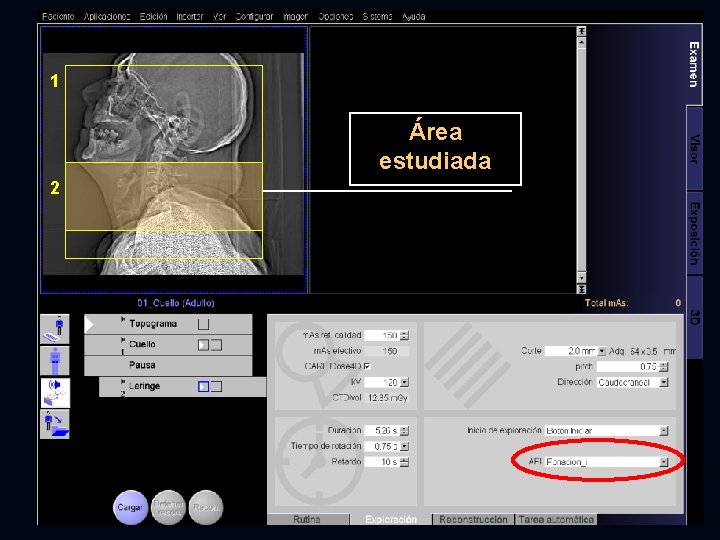This screenshot has width=720, height=540.
Task: Open the API Fonacion_i dropdown
Action: point(664,462)
